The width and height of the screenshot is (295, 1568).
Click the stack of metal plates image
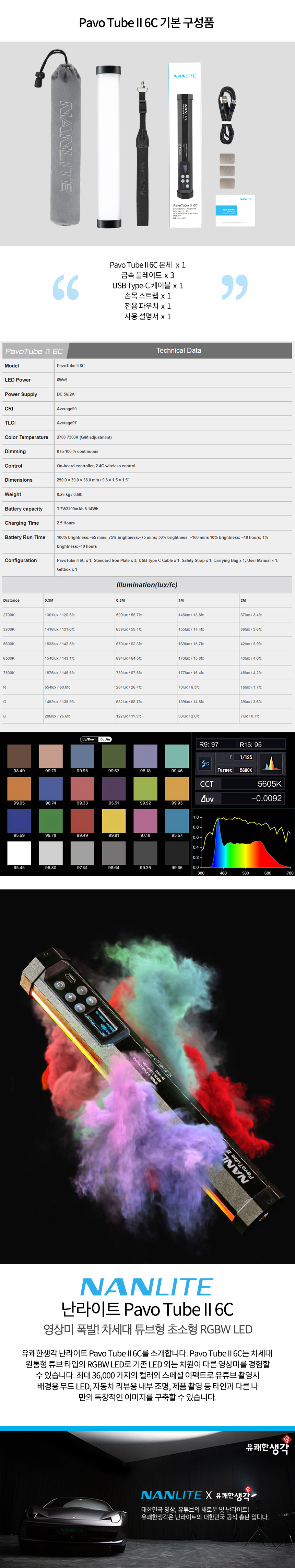click(x=227, y=170)
